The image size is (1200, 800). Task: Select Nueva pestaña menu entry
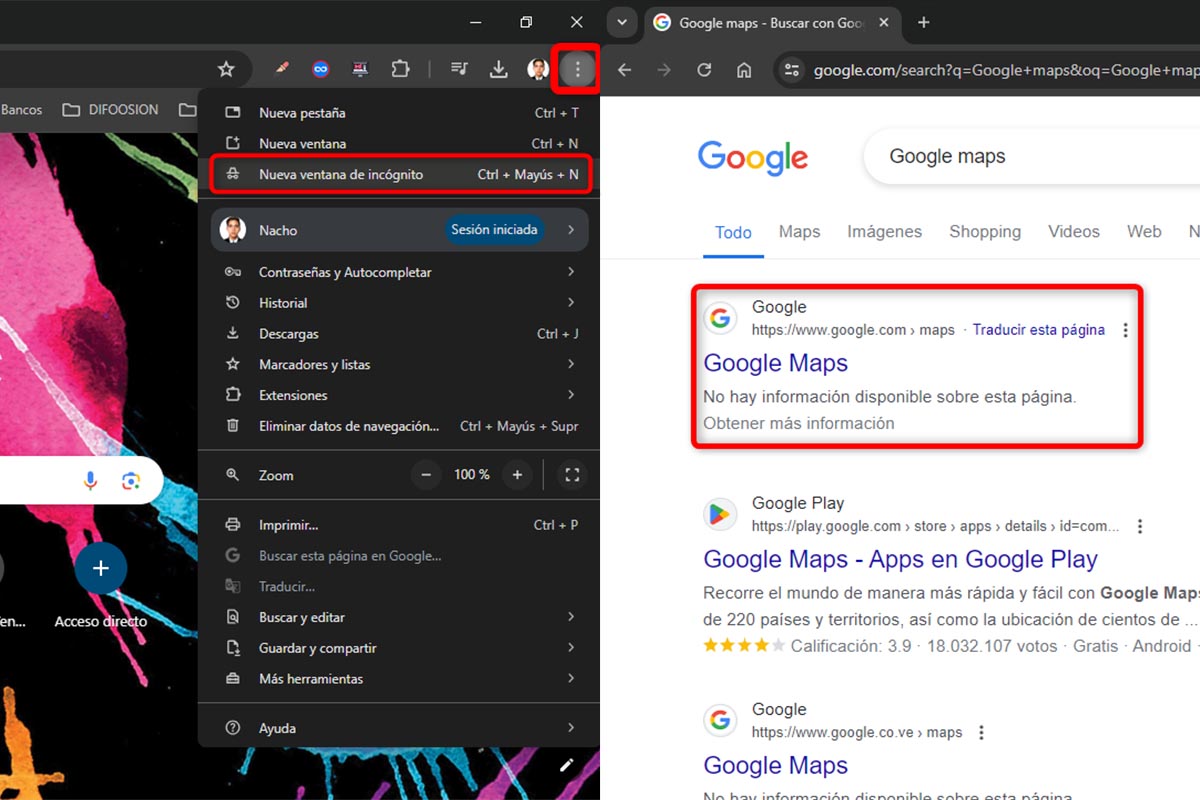(x=399, y=113)
